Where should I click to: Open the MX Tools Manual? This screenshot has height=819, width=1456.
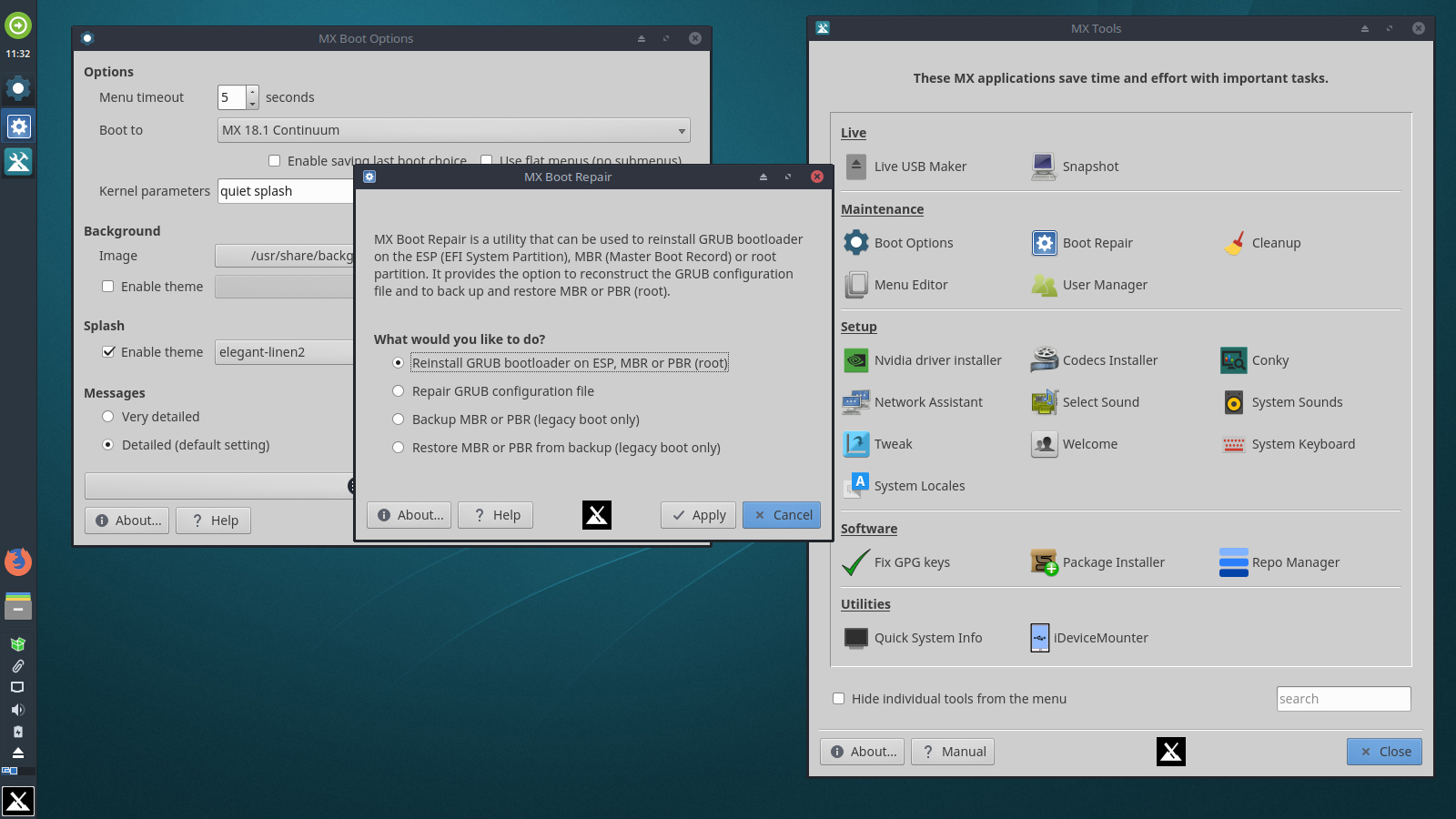pyautogui.click(x=953, y=752)
